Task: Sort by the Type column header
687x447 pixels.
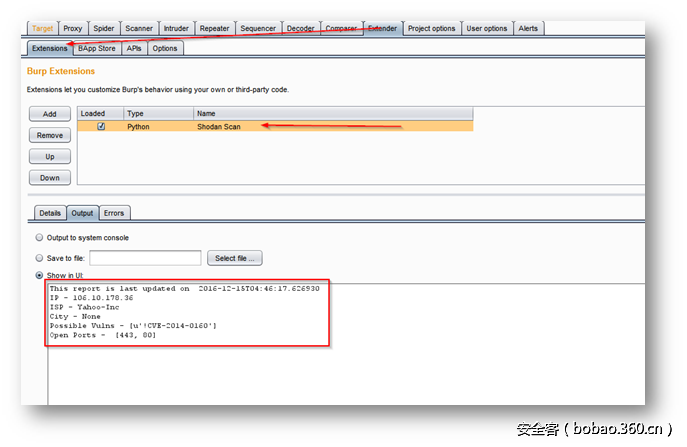Action: point(157,114)
